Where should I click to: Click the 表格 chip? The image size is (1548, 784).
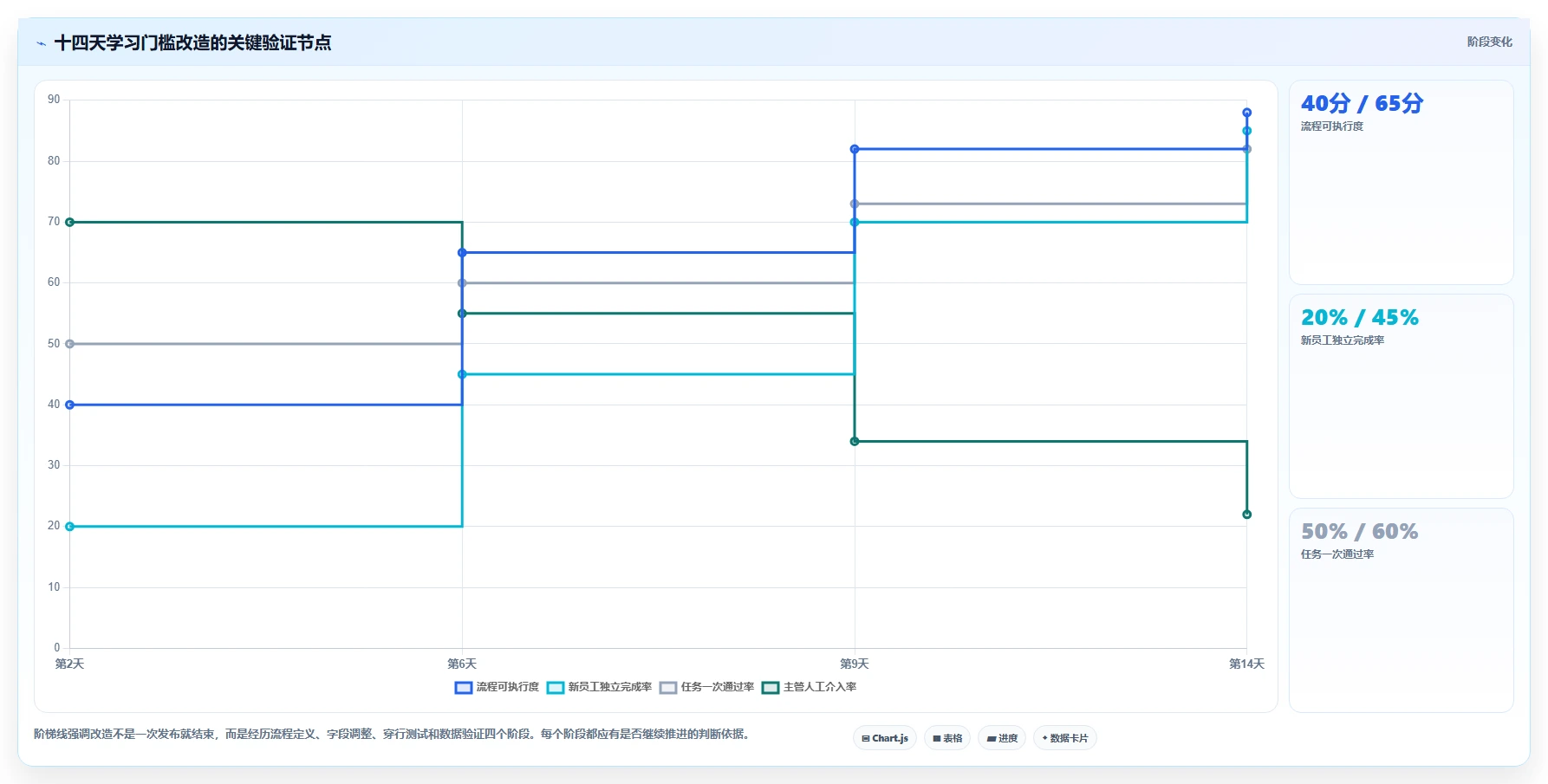pos(947,738)
